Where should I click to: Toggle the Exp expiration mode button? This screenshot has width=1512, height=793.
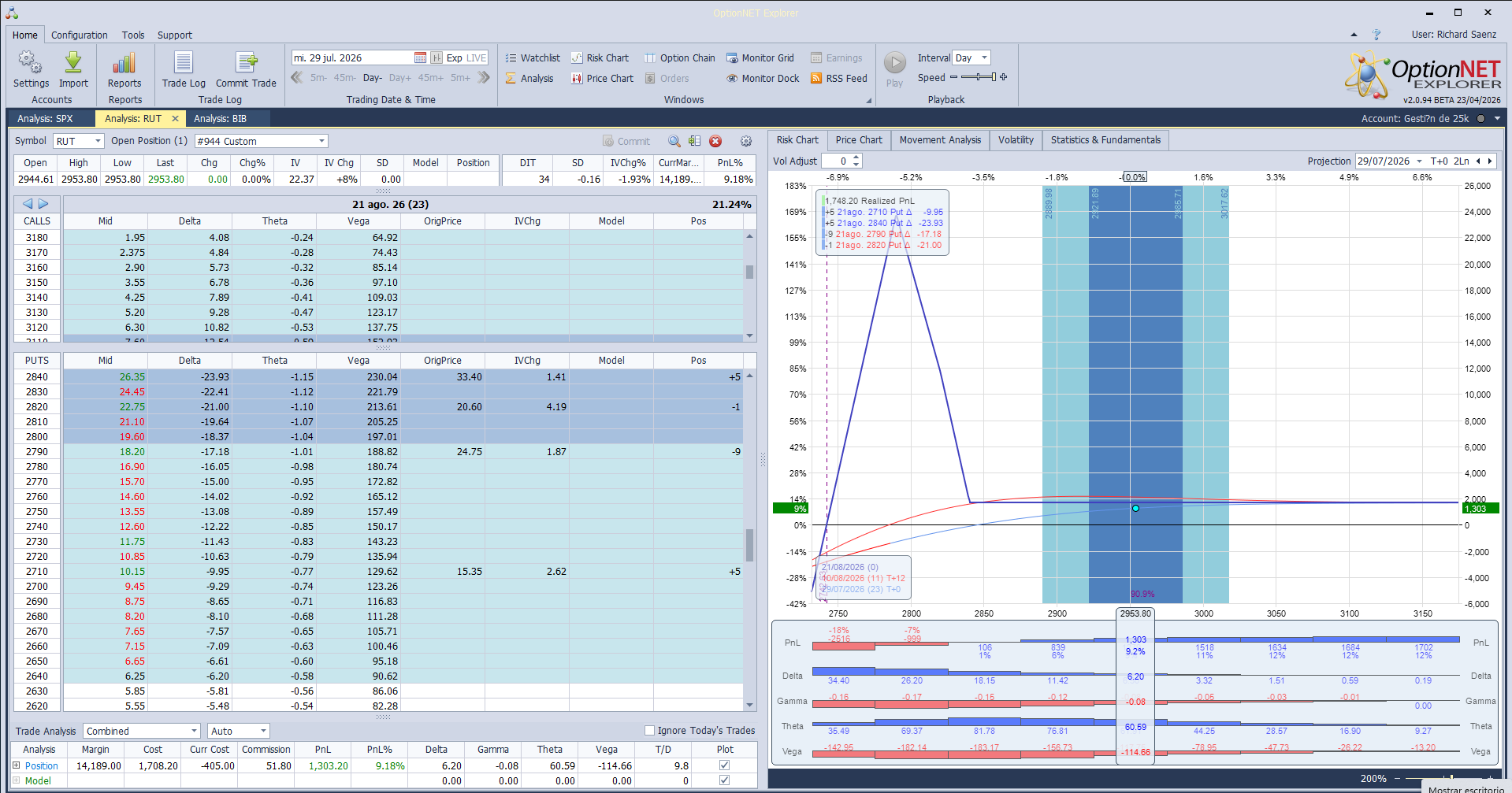coord(455,57)
